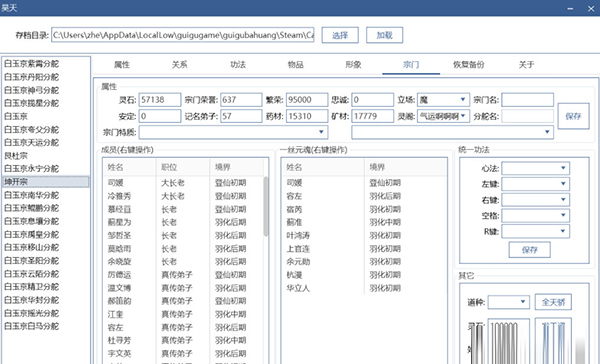Open the 空格 skill dropdown
This screenshot has width=600, height=364.
(535, 215)
